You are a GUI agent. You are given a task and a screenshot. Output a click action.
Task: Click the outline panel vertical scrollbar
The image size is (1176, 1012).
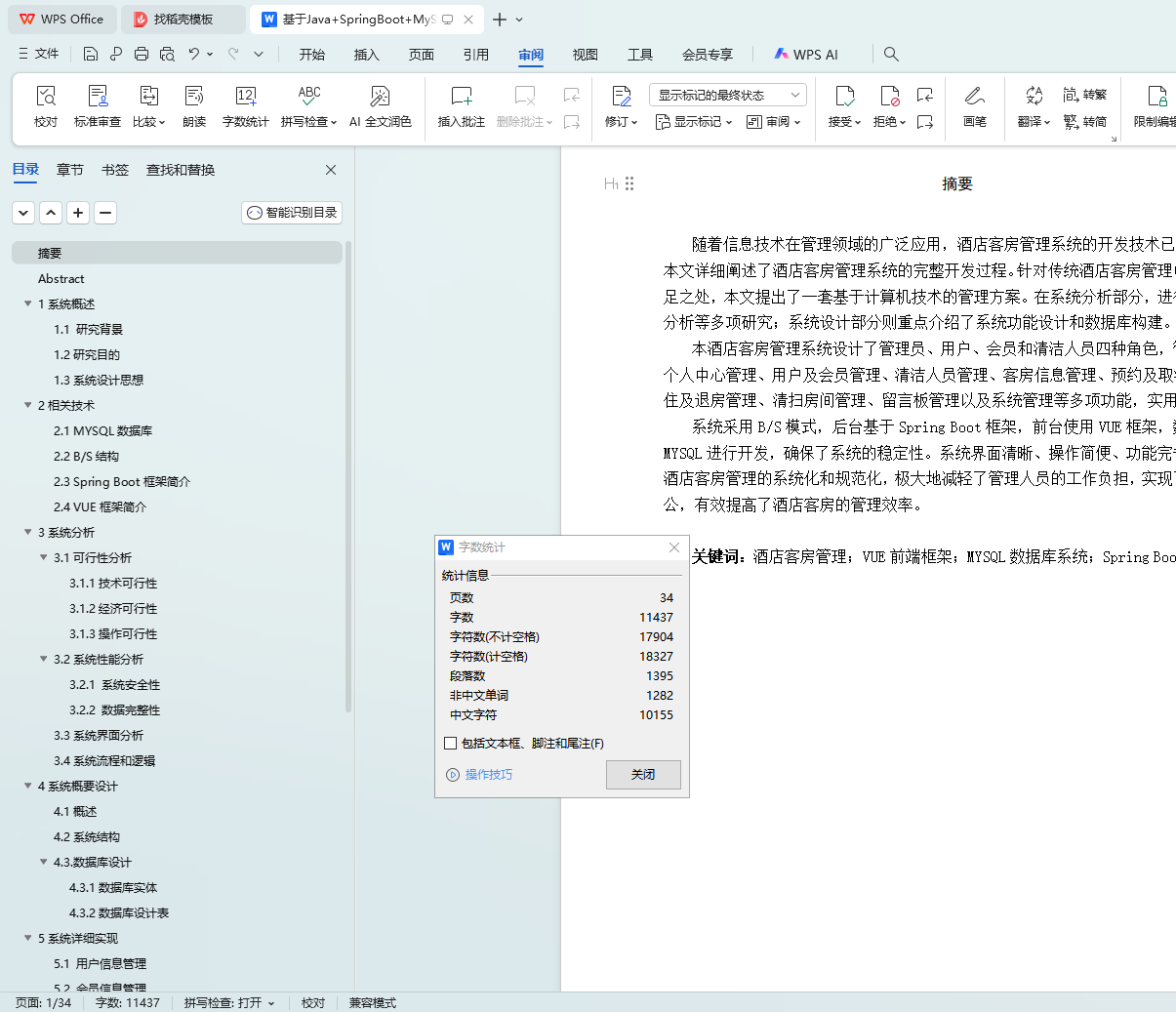(348, 478)
